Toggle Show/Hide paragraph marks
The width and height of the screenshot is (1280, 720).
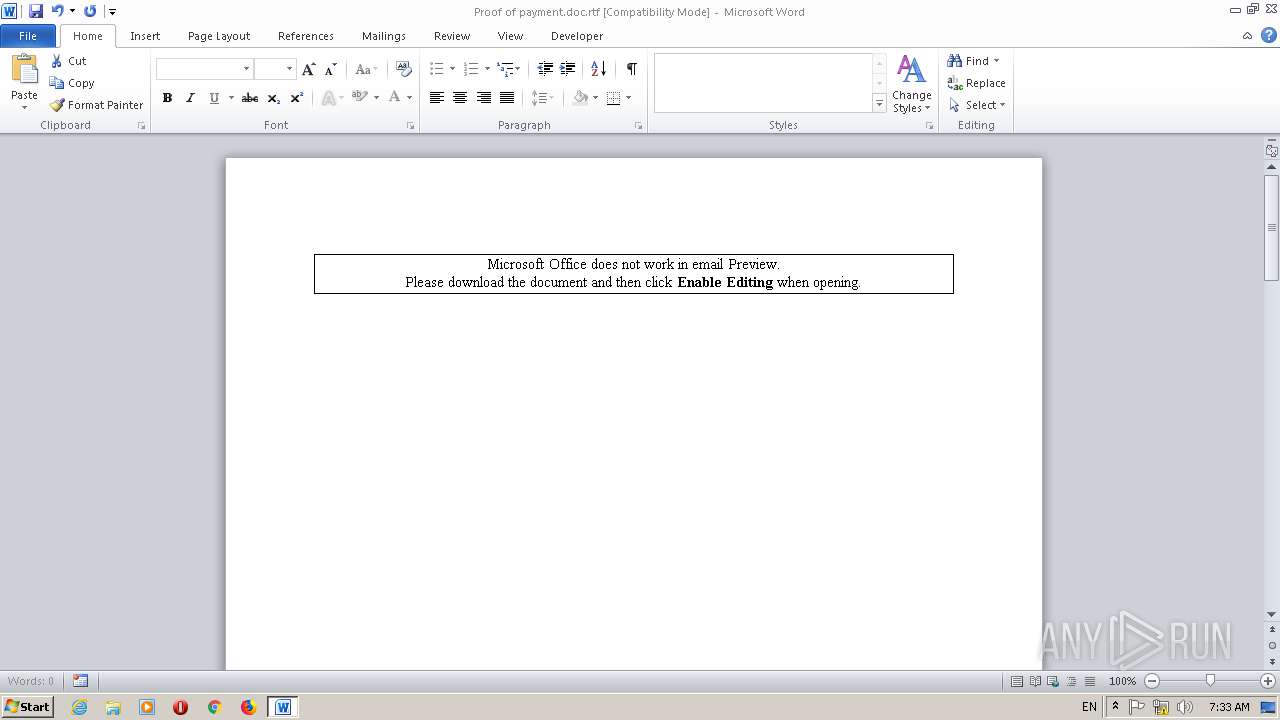[x=631, y=69]
